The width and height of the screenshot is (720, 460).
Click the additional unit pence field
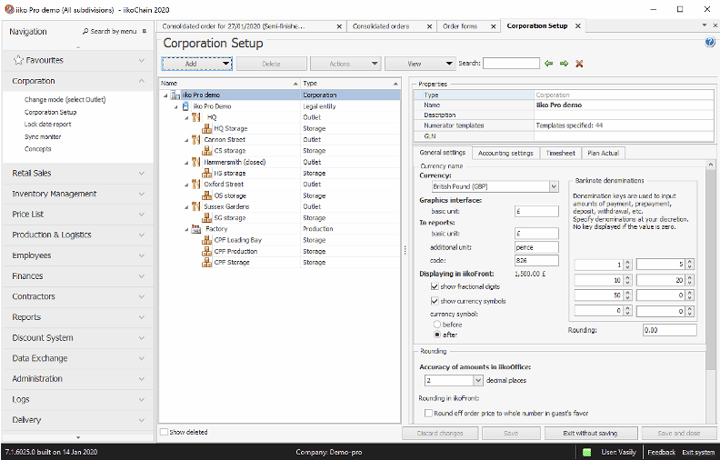point(536,247)
